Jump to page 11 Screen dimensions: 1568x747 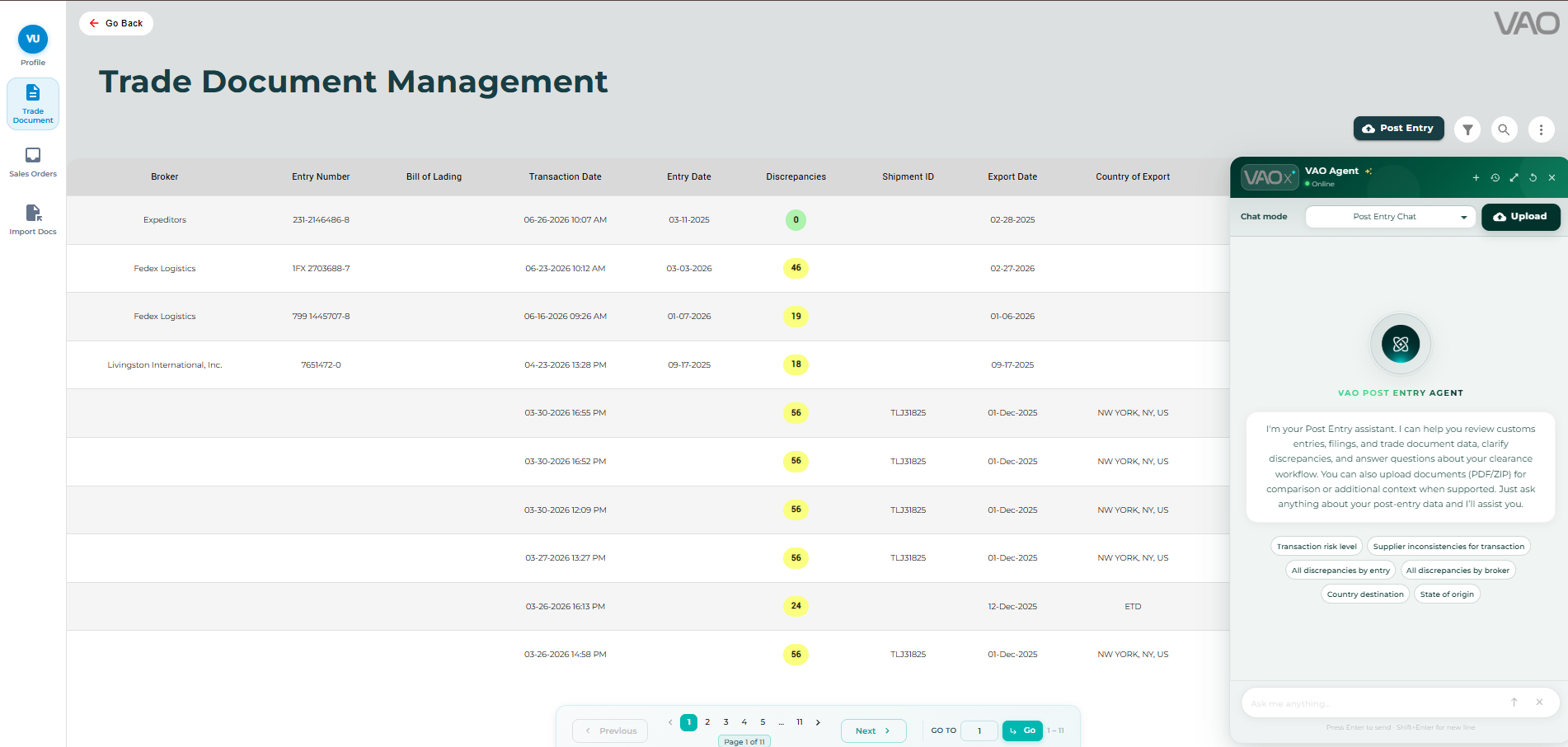pos(800,722)
